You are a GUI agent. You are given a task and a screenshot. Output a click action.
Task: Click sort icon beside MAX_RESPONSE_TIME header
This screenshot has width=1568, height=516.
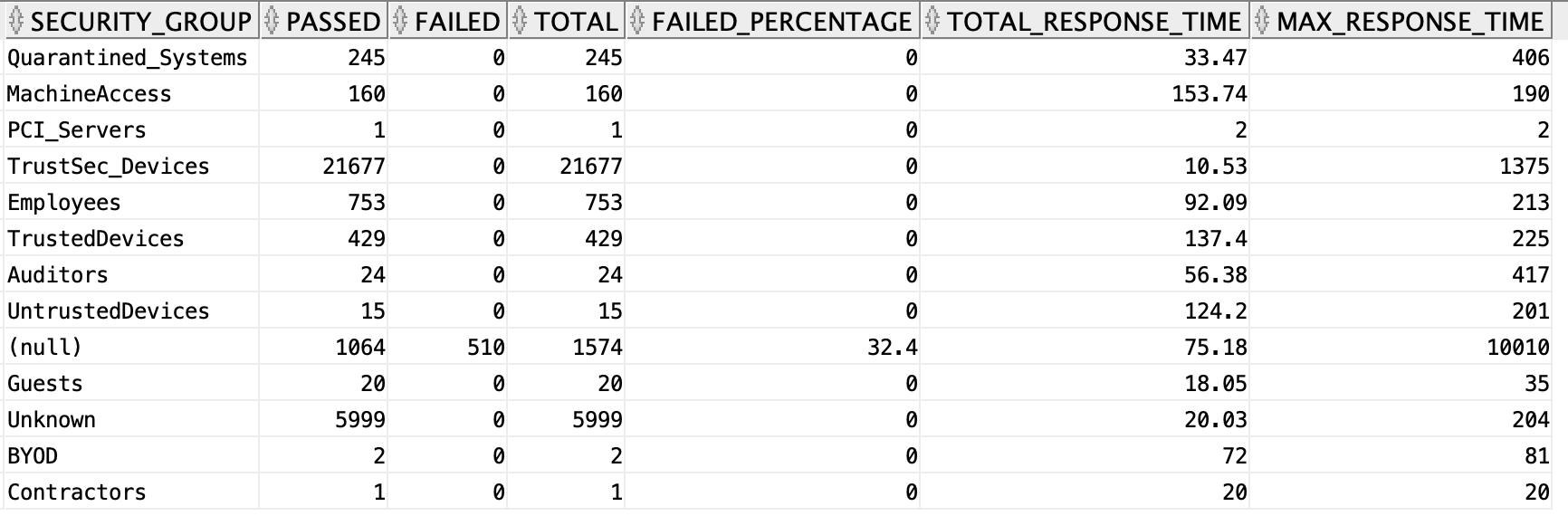1264,21
